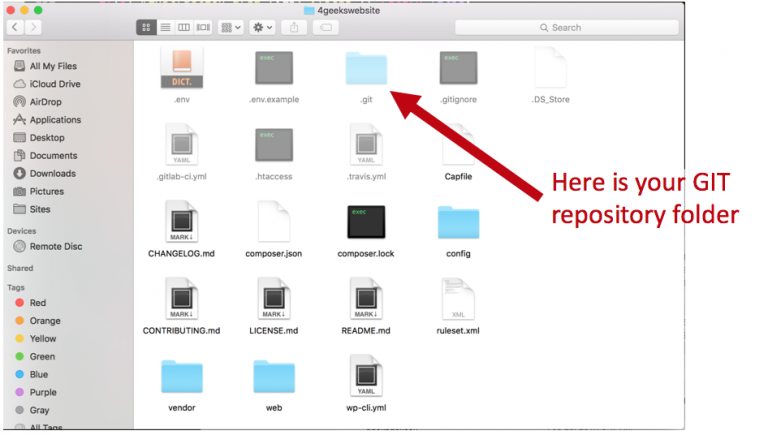The height and width of the screenshot is (435, 768).
Task: Select the web folder icon
Action: (x=274, y=376)
